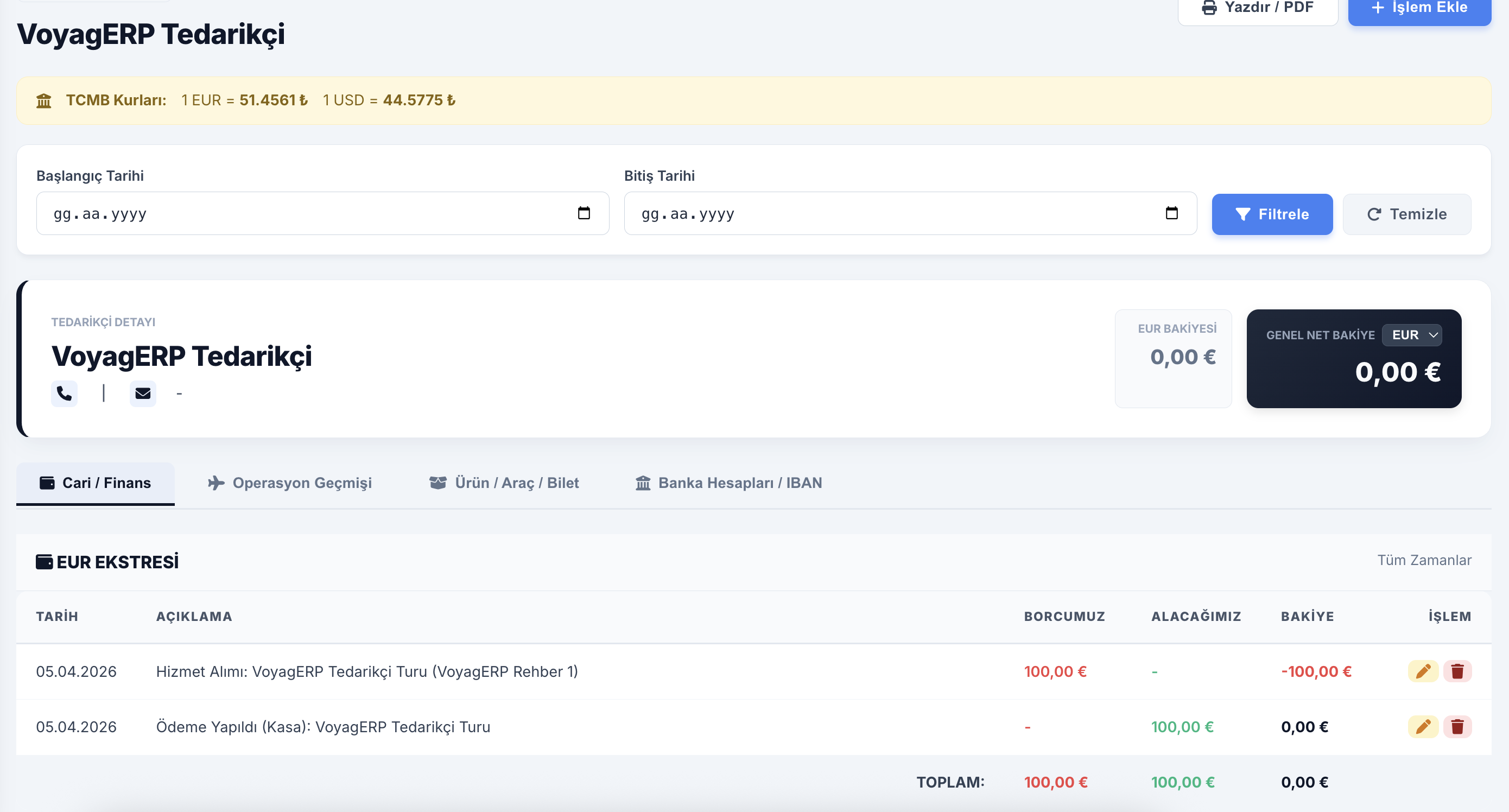1509x812 pixels.
Task: Click the EUR Bakiyesi balance card
Action: click(1173, 358)
